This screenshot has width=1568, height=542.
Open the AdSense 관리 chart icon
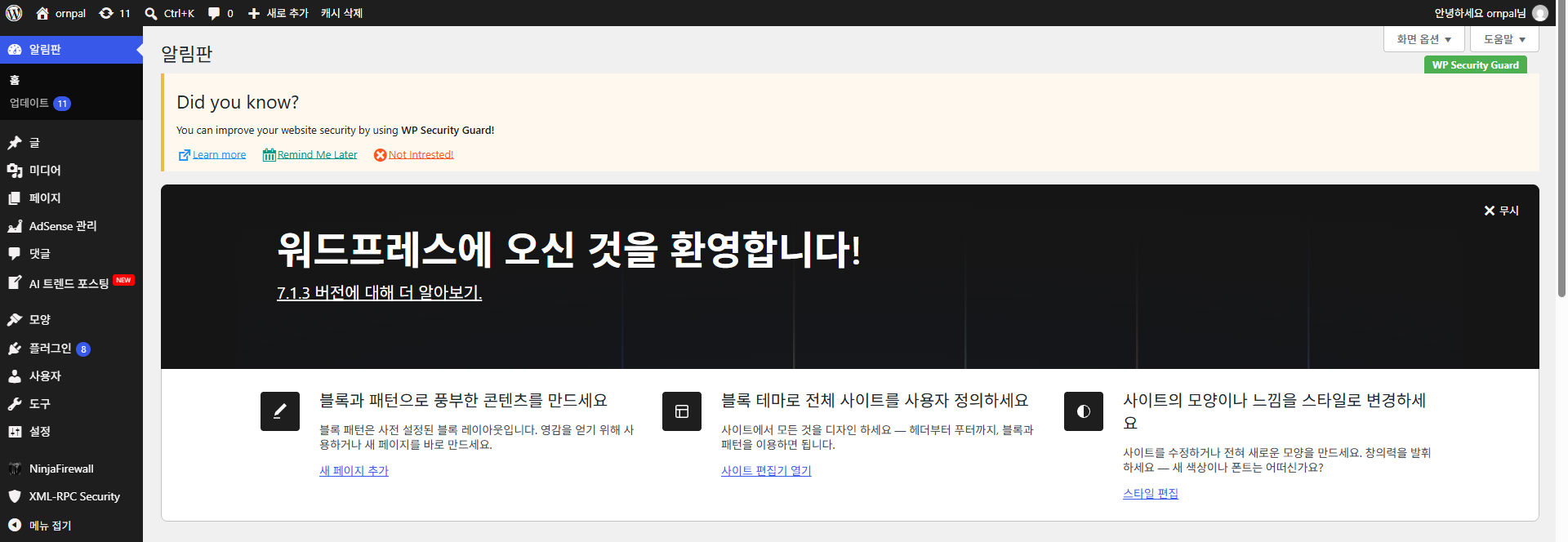(x=15, y=226)
